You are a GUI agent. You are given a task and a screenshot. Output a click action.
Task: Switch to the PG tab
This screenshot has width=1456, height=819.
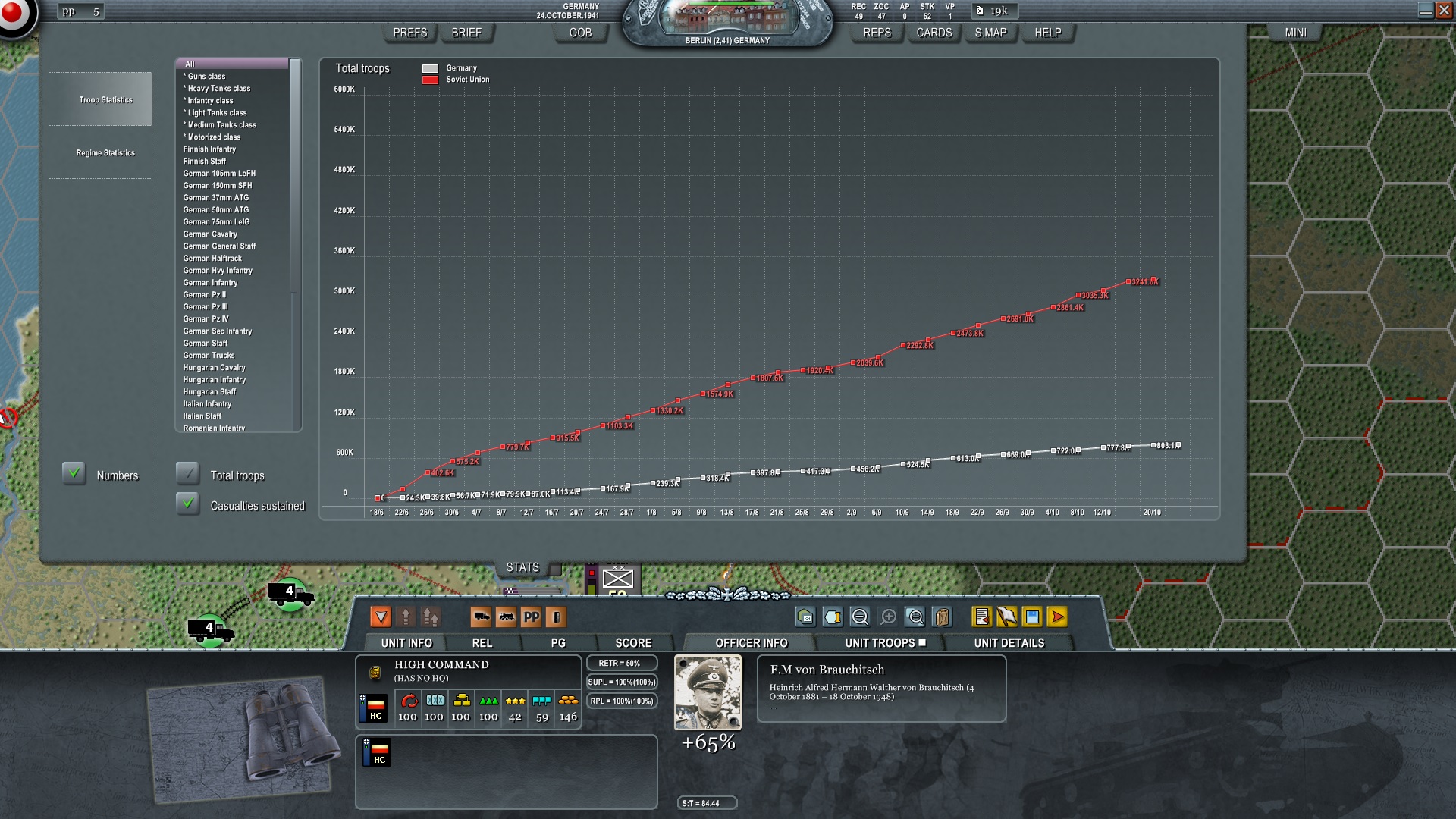(558, 643)
